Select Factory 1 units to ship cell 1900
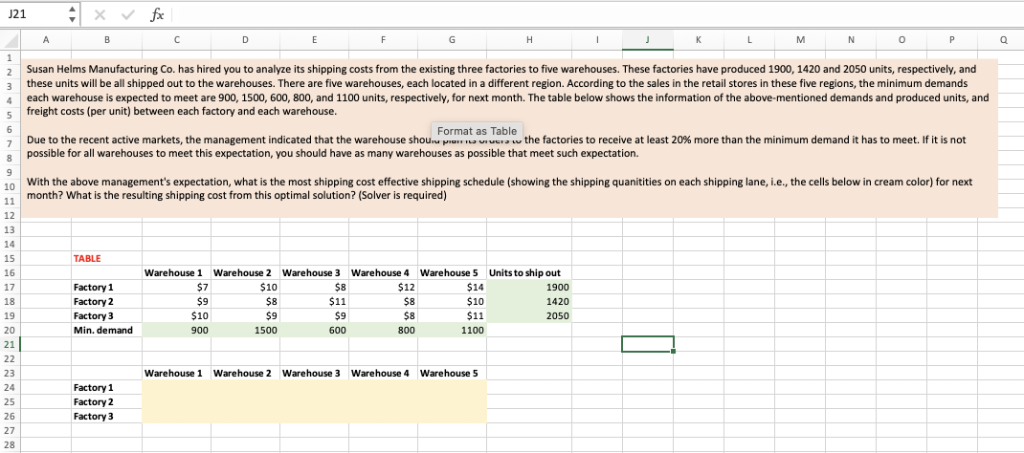The height and width of the screenshot is (453, 1024). click(x=525, y=287)
